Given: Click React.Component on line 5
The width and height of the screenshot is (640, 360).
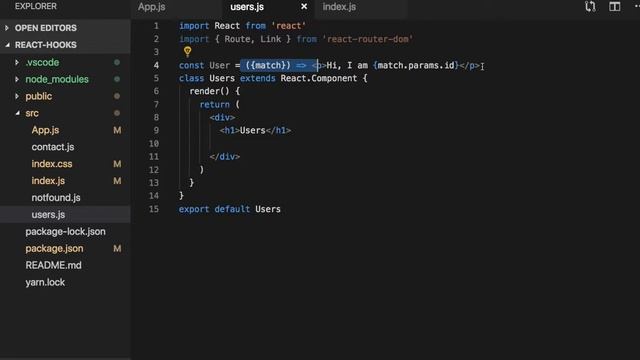Looking at the screenshot, I should coord(319,78).
